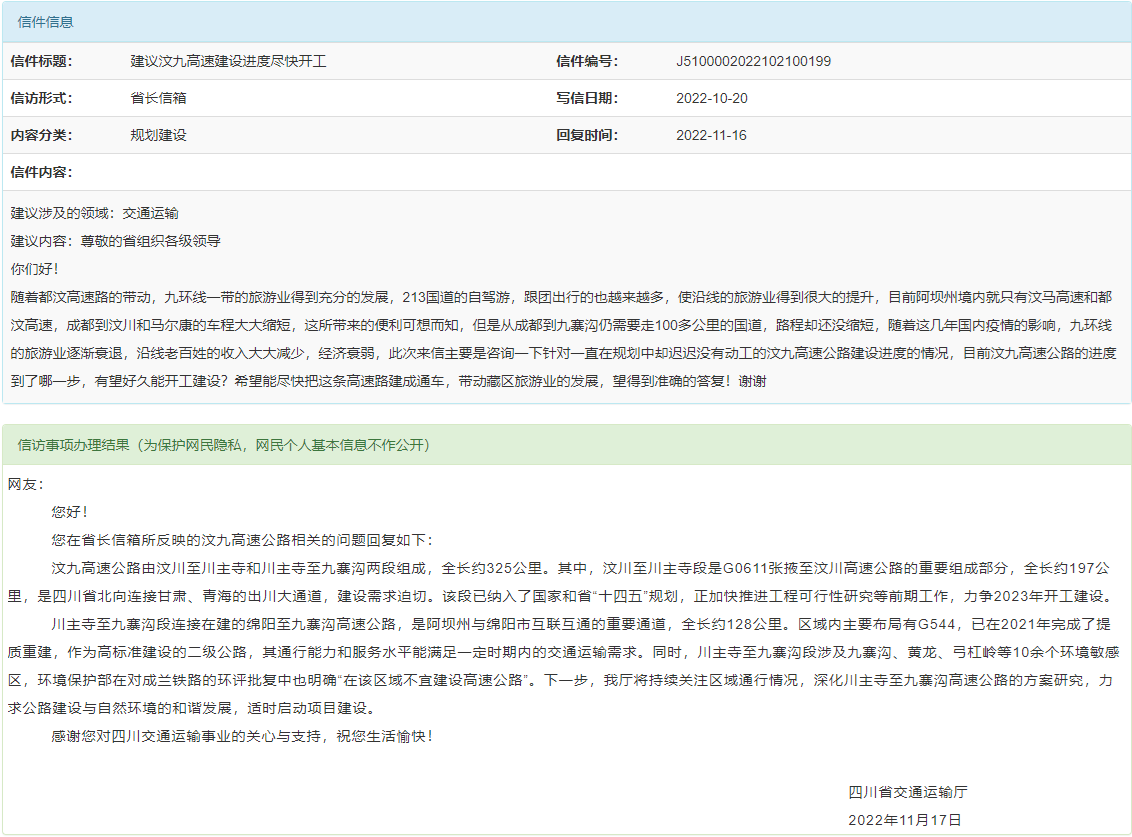The image size is (1132, 837).
Task: Select the reply time 2022-11-16
Action: coord(711,135)
